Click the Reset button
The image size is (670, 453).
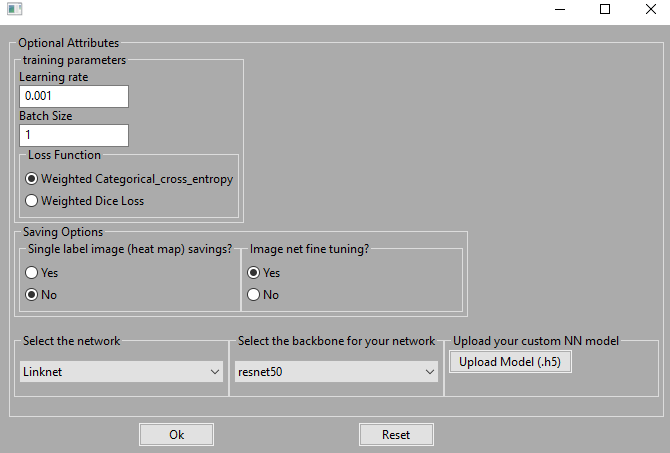point(396,435)
